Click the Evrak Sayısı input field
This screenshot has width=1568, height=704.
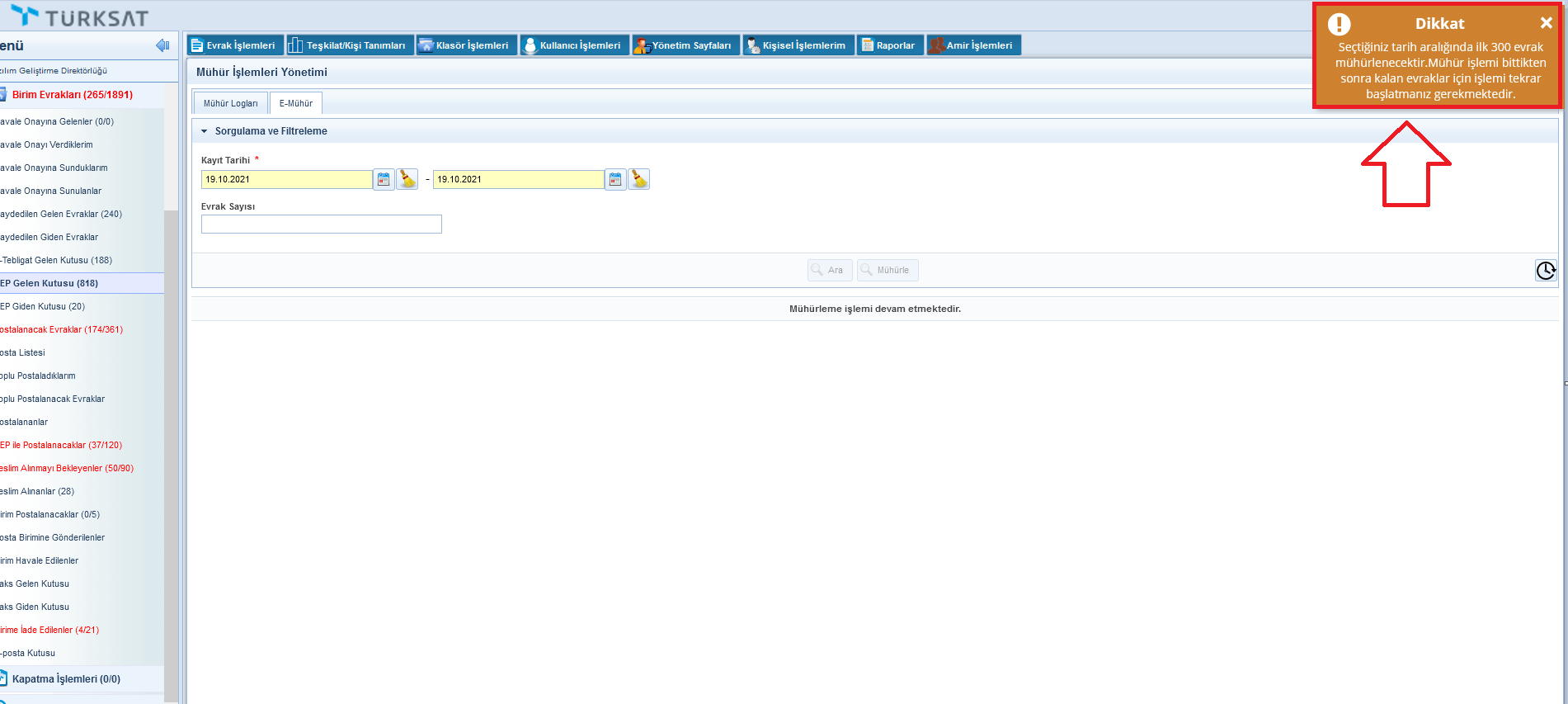tap(321, 224)
